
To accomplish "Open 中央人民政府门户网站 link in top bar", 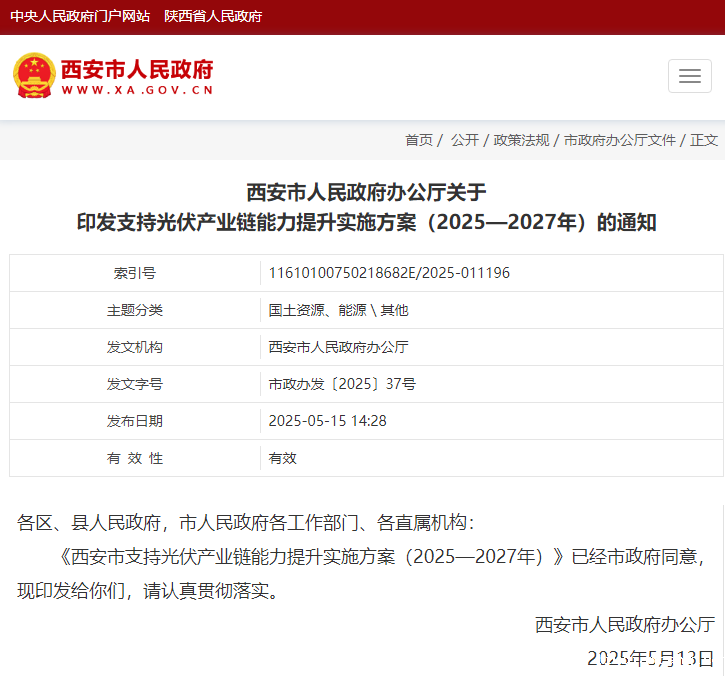I will pyautogui.click(x=80, y=17).
